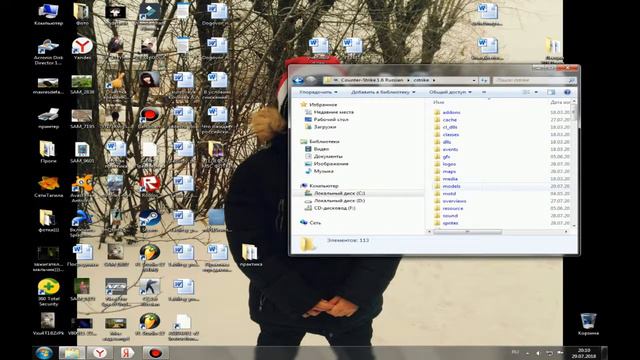Image resolution: width=640 pixels, height=360 pixels.
Task: Click Explorer icon in taskbar
Action: (x=72, y=353)
